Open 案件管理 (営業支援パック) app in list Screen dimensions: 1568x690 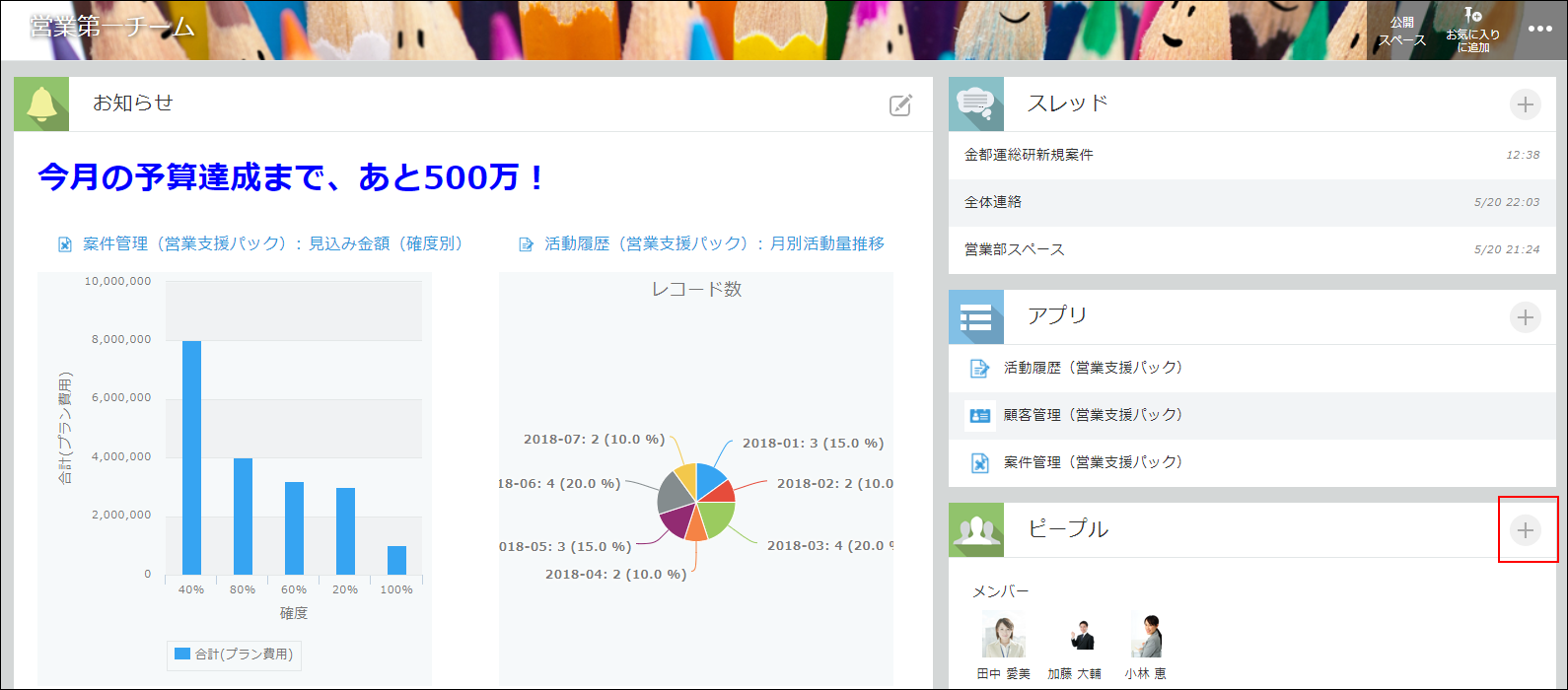(1093, 462)
